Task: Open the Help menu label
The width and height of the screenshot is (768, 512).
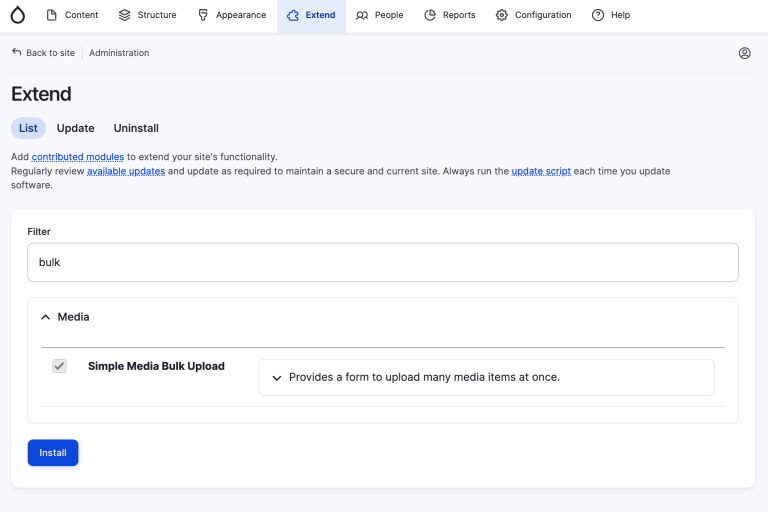Action: [620, 15]
